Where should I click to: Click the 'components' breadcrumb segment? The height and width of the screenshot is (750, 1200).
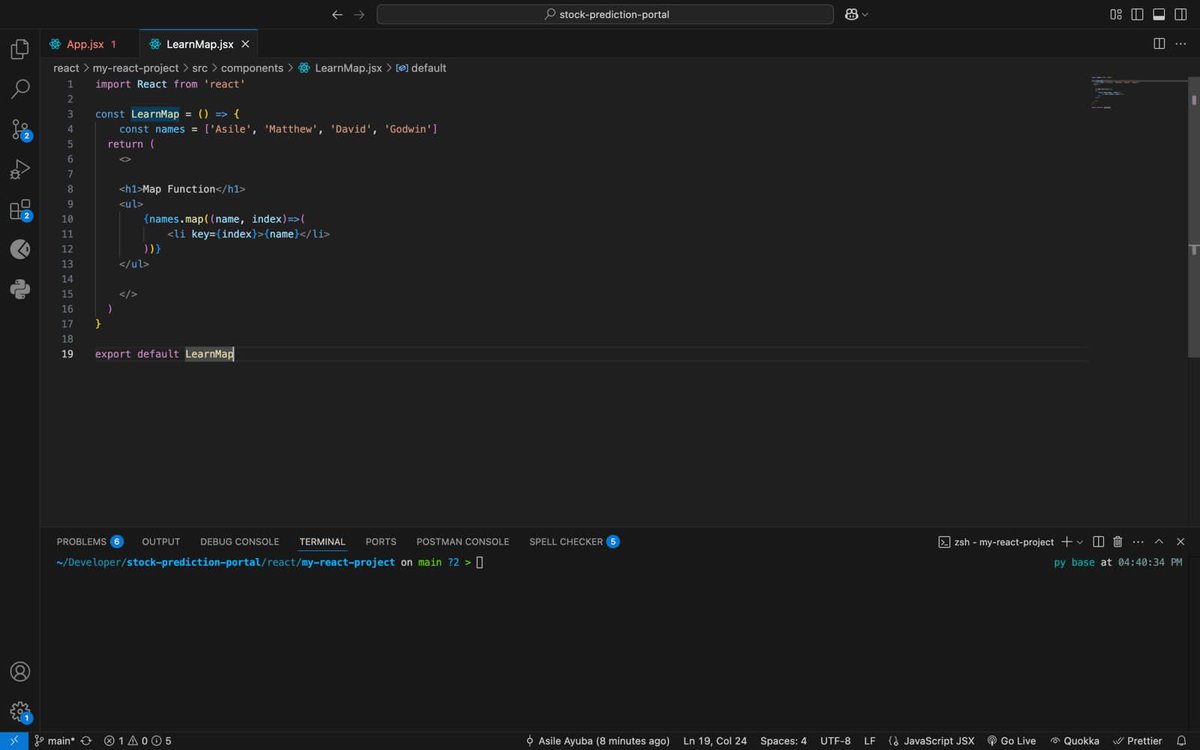252,68
